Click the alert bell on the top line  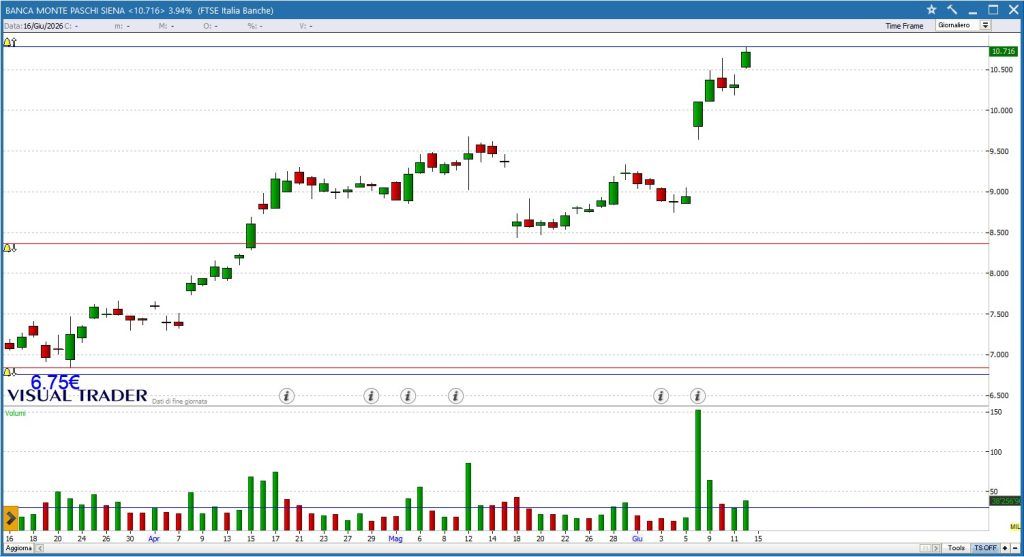pyautogui.click(x=7, y=42)
